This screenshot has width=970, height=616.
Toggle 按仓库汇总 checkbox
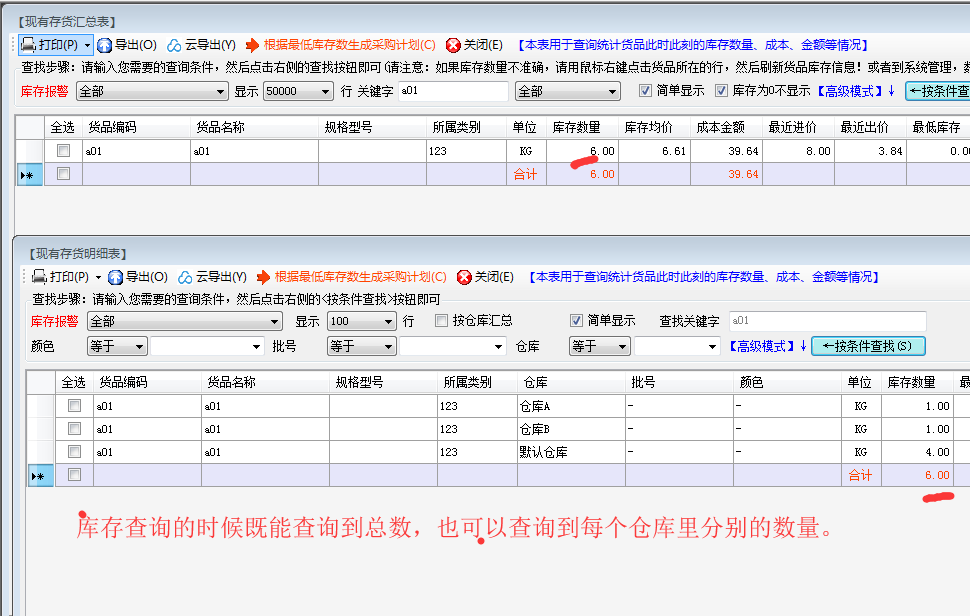(442, 321)
